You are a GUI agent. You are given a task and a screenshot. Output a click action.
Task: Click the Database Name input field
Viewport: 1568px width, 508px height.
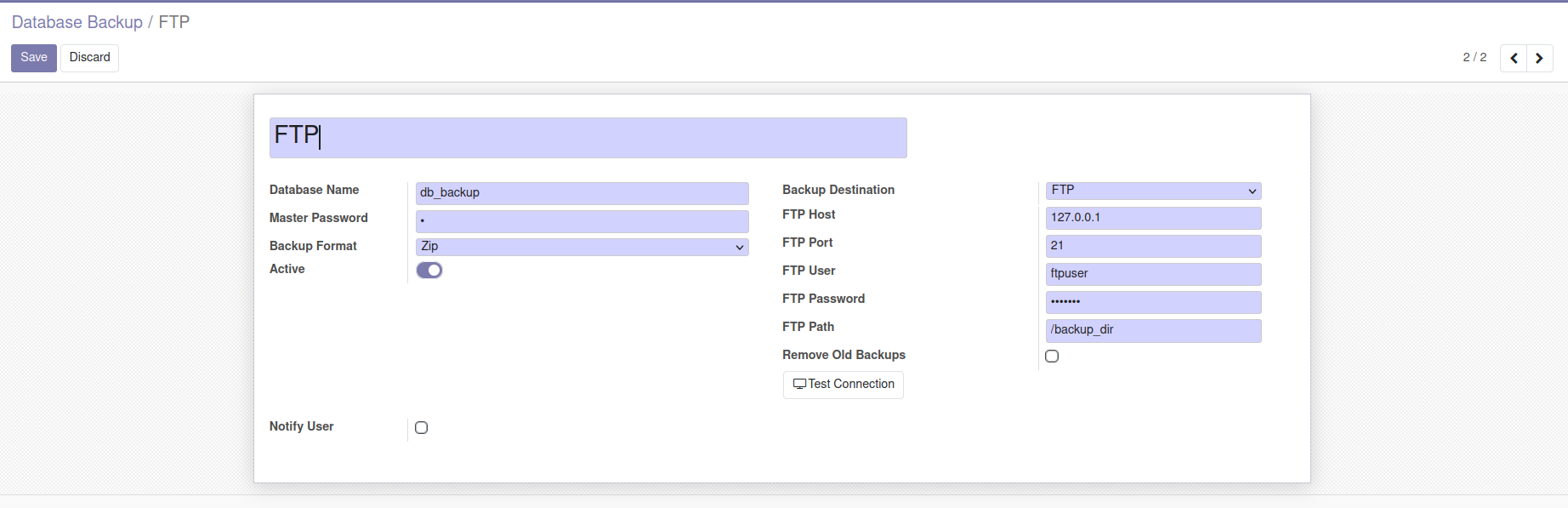[582, 193]
